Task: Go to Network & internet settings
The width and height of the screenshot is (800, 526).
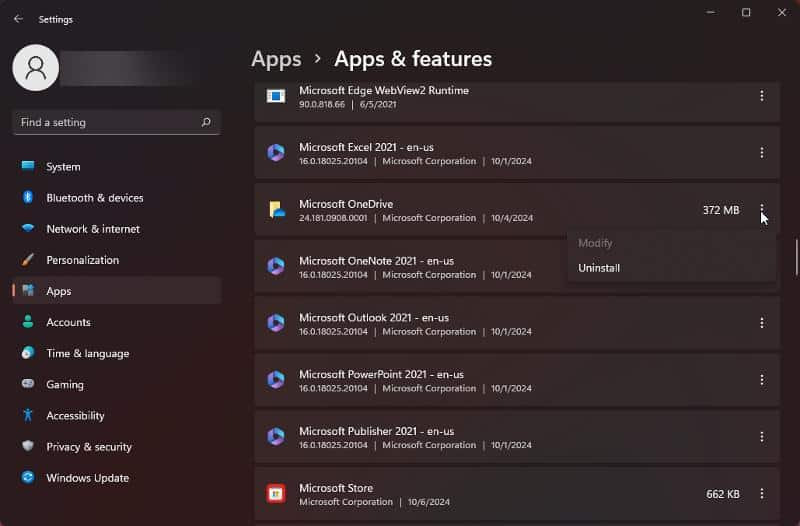Action: (x=117, y=229)
